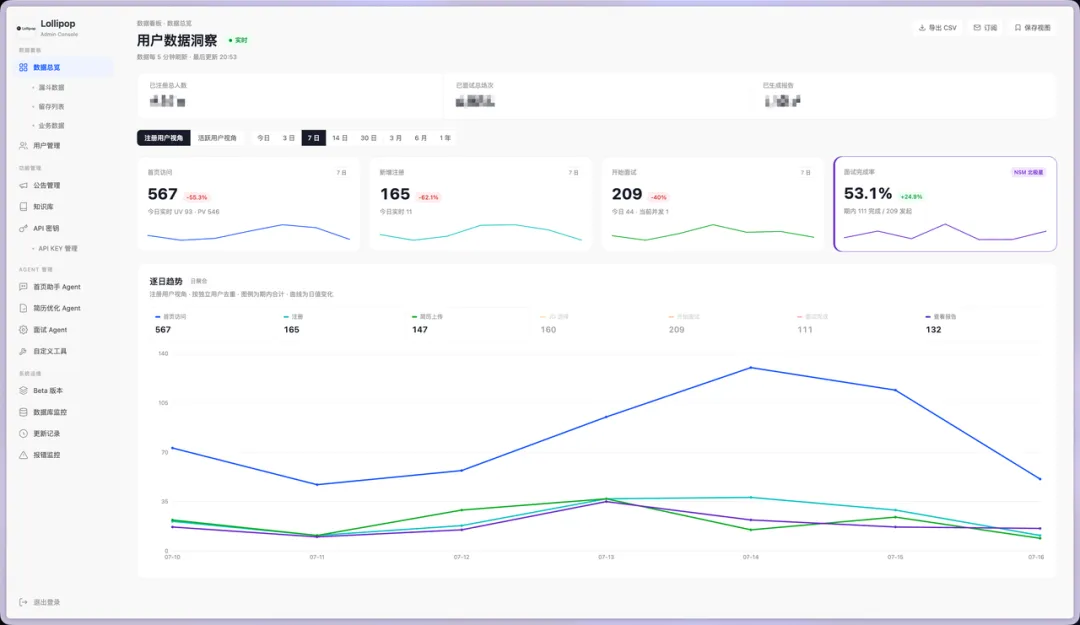
Task: Click the 保存视图 button
Action: 1032,28
